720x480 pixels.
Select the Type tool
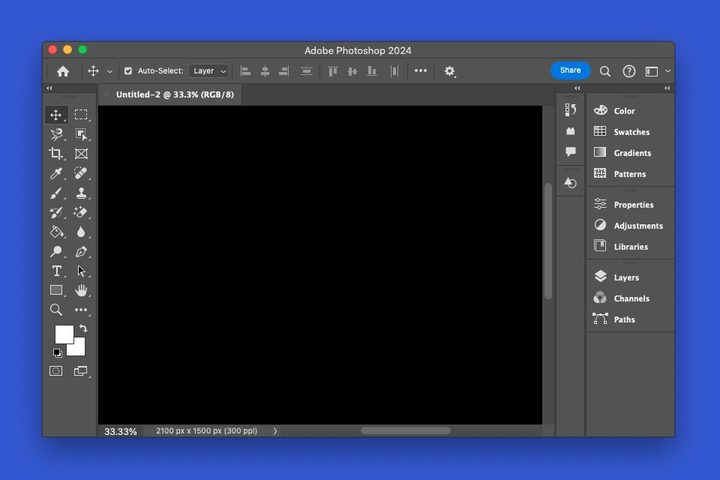tap(56, 271)
